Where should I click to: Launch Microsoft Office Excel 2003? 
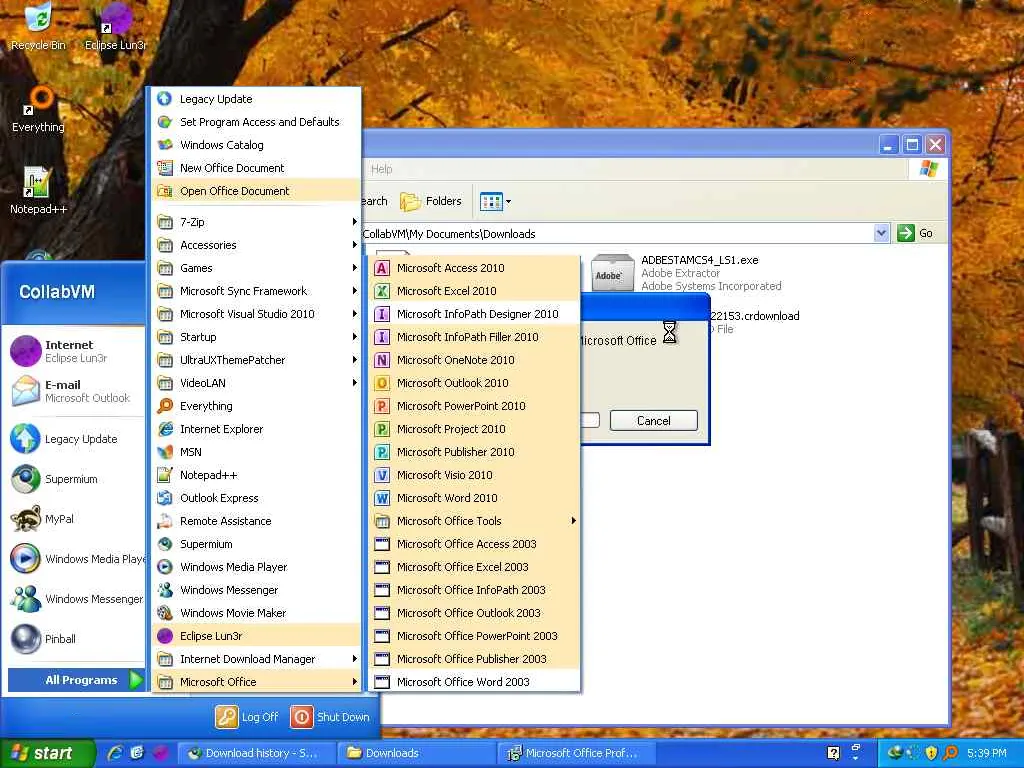pos(474,567)
